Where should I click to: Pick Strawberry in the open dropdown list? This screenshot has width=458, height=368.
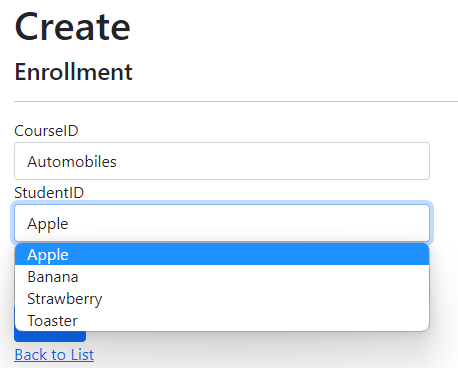tap(222, 299)
